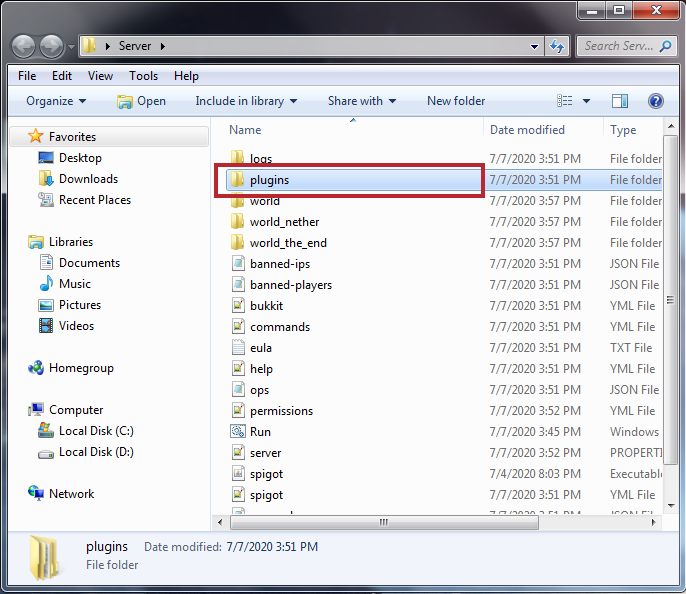Select the spigot executable jar icon
Screen dimensions: 686x594
(x=238, y=473)
